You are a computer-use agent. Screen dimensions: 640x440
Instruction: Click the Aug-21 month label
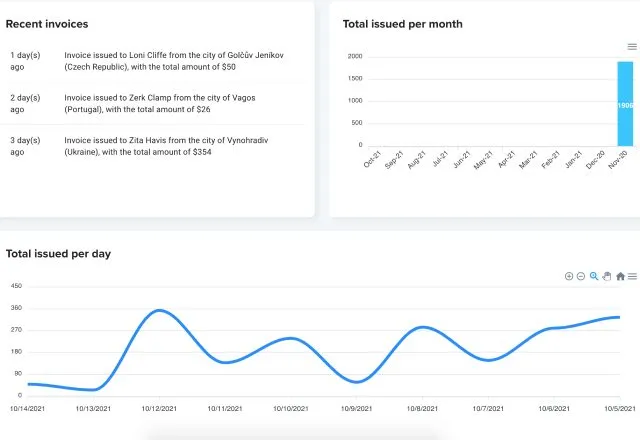point(417,160)
